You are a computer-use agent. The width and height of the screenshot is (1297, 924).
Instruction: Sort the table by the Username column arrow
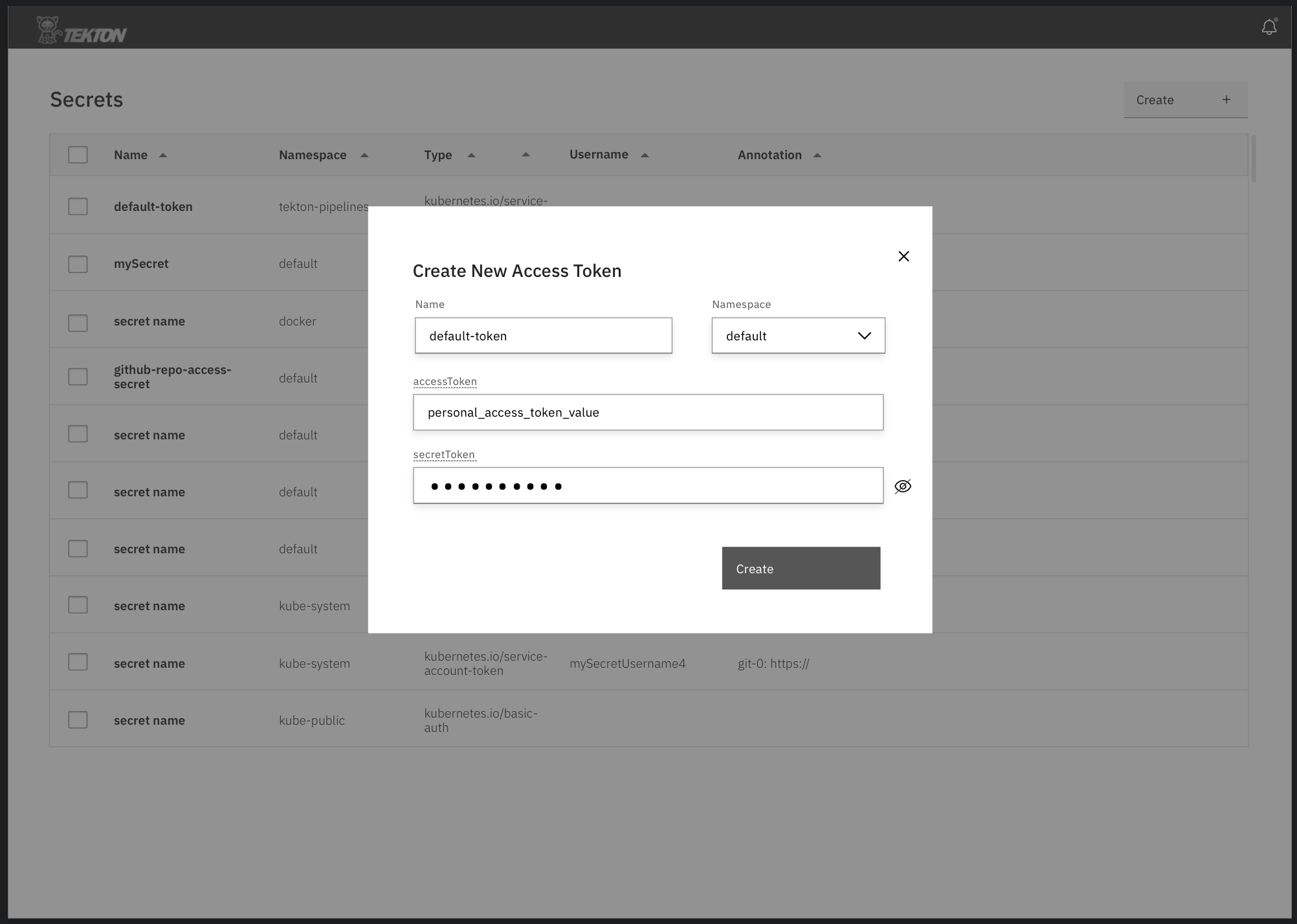click(645, 155)
